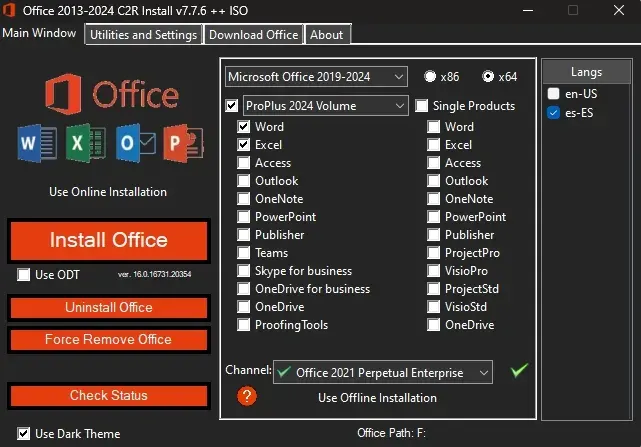Select the x86 architecture radio button
The image size is (641, 447).
point(430,76)
